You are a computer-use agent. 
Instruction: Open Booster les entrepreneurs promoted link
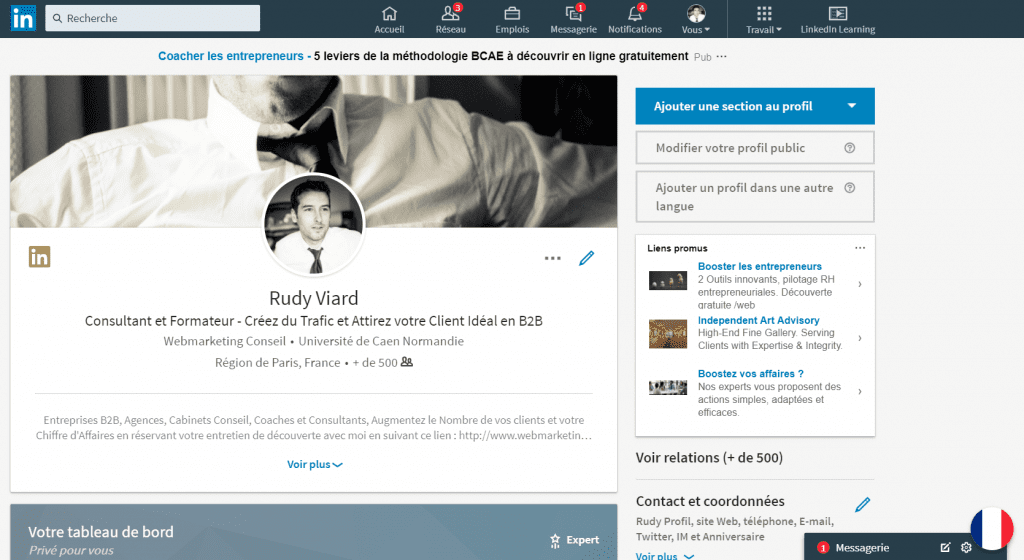tap(760, 266)
